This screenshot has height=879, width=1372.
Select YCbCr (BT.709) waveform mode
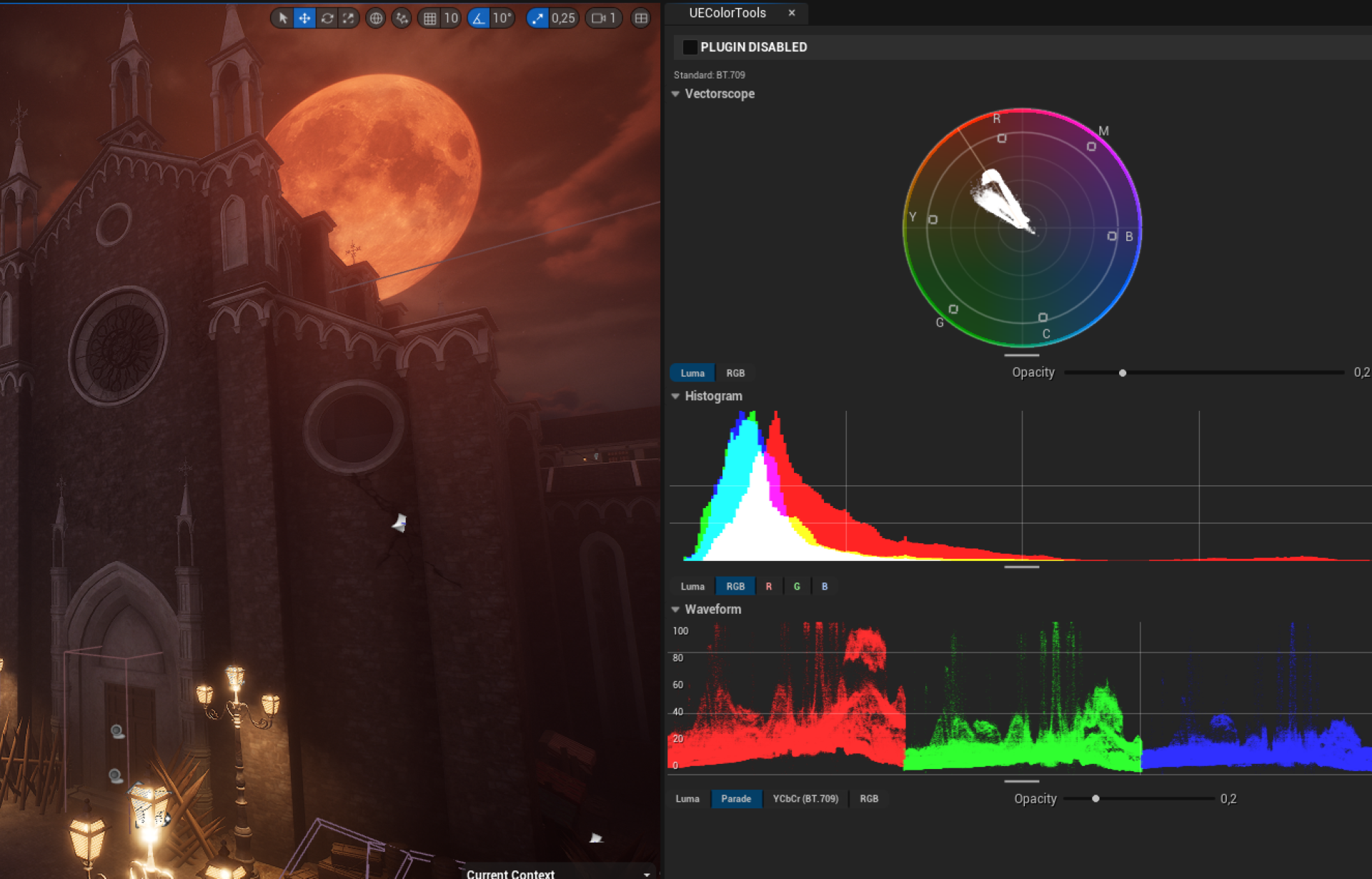click(805, 799)
